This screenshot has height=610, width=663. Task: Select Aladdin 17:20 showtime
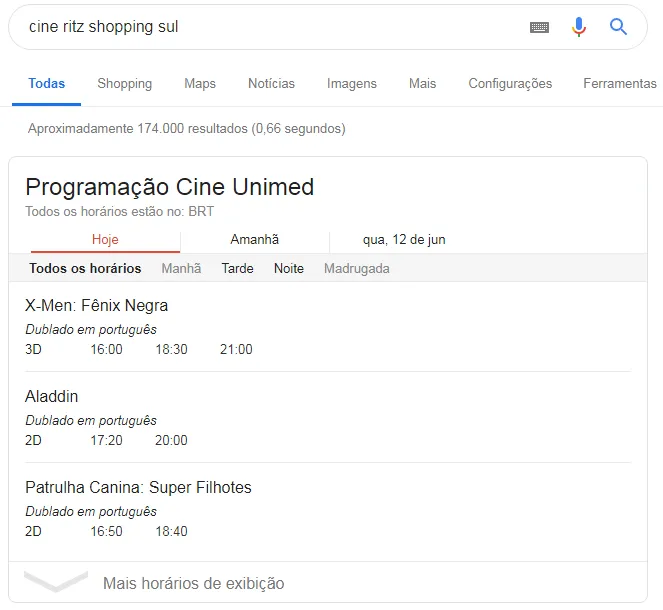pyautogui.click(x=107, y=440)
